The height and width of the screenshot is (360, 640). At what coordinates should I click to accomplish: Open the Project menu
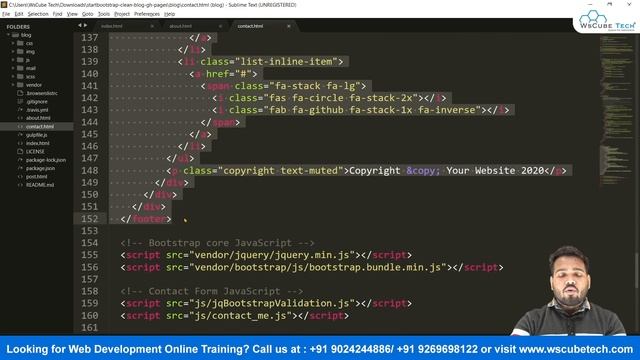(122, 14)
